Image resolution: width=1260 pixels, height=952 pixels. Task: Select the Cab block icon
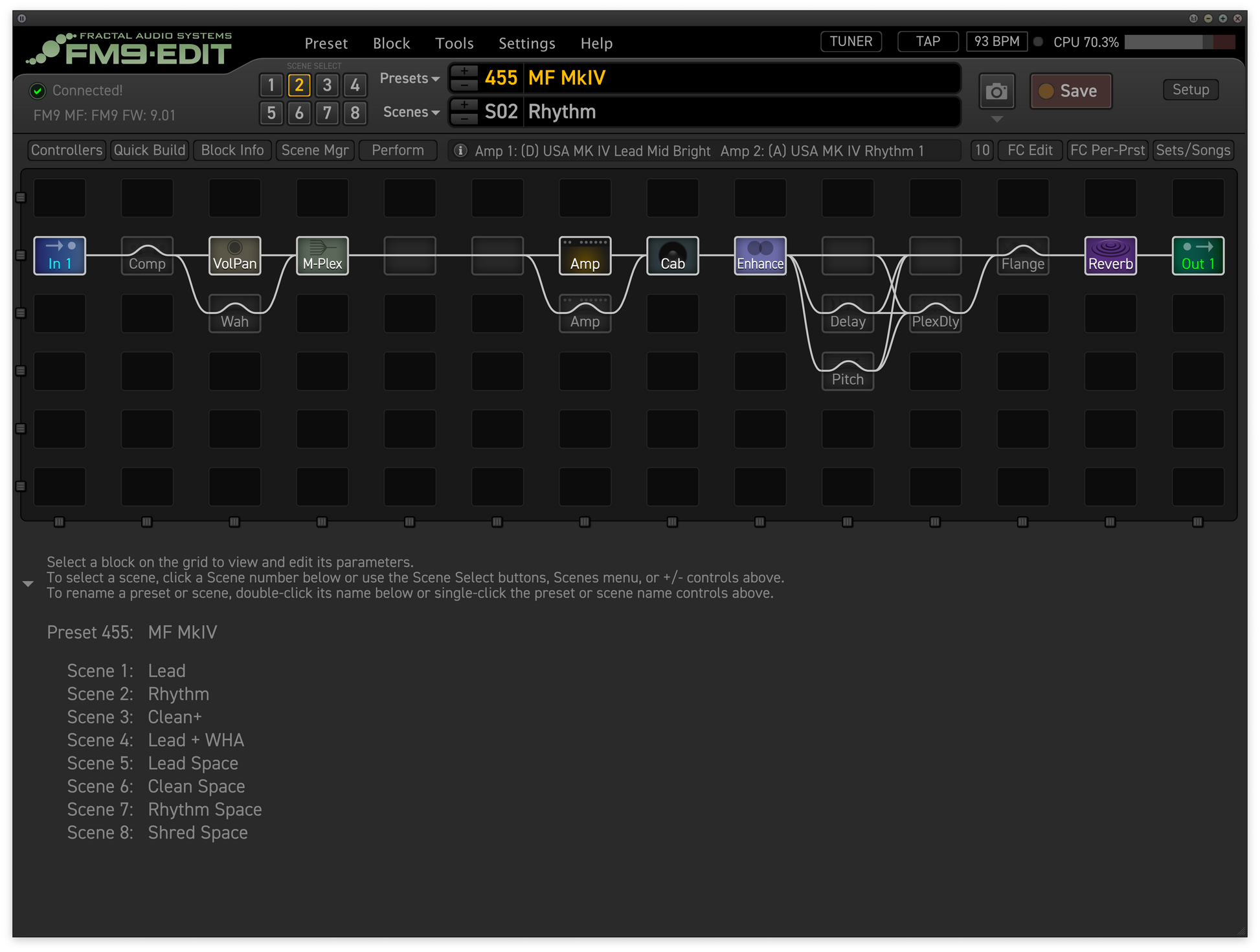pyautogui.click(x=672, y=256)
